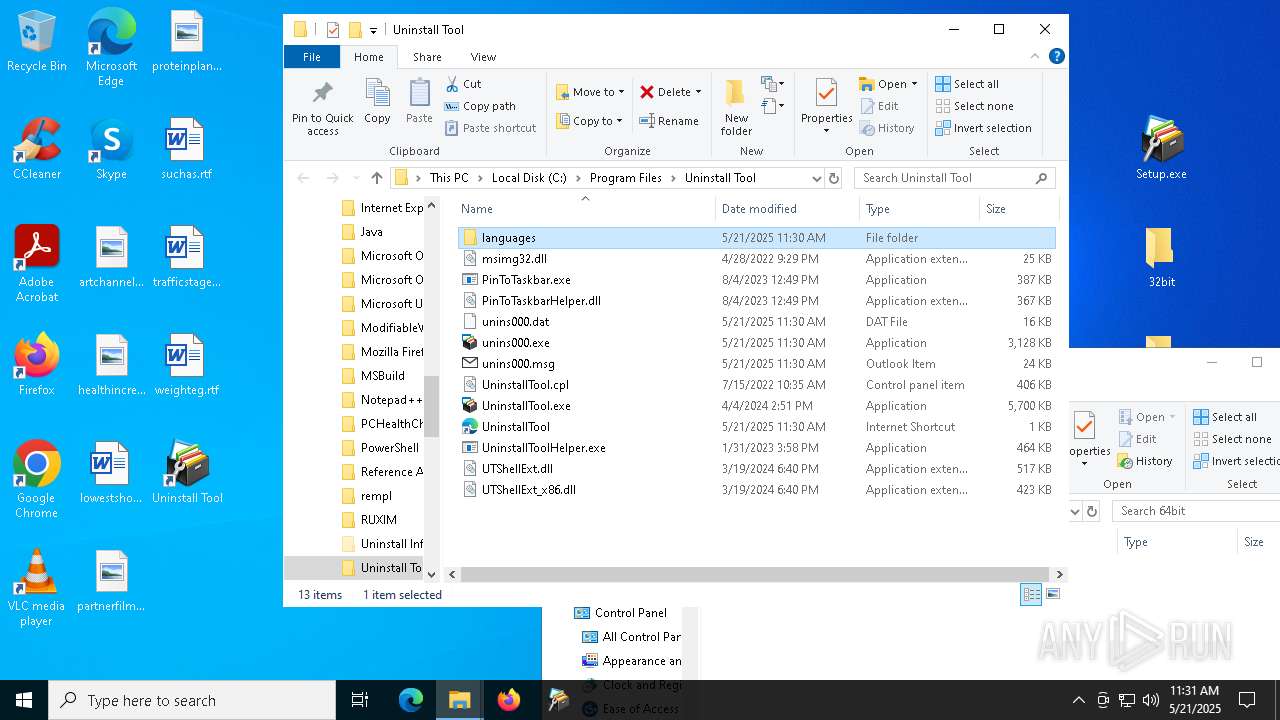The image size is (1280, 720).
Task: Select MSBuild folder in navigation tree
Action: pos(372,376)
